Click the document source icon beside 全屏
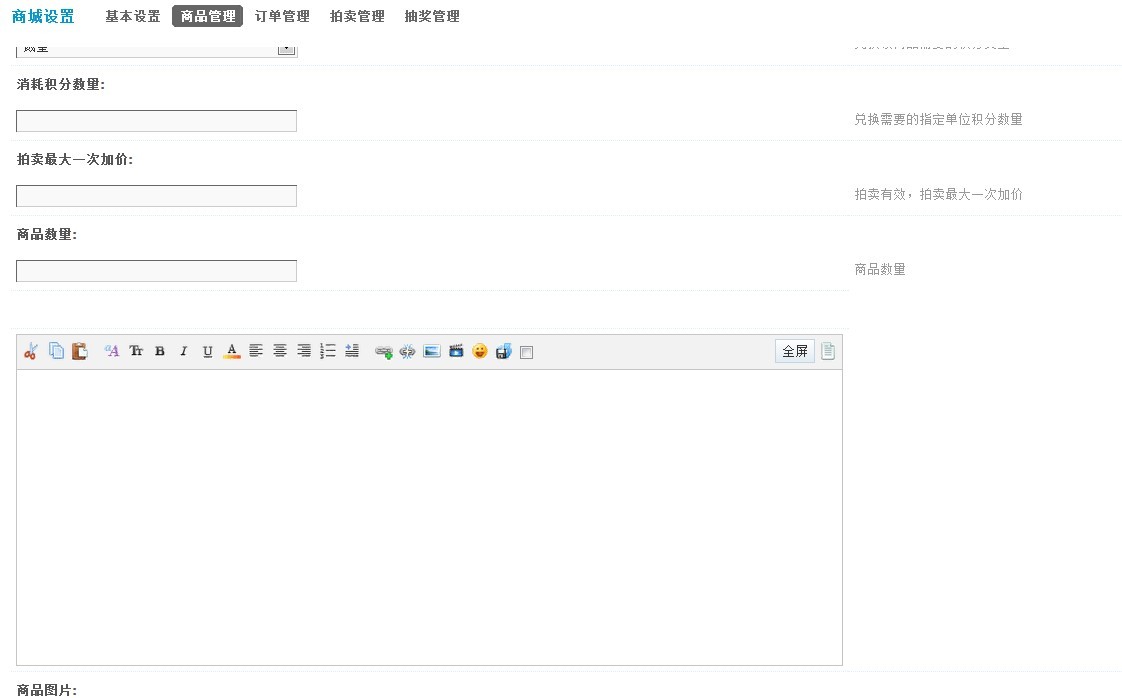Screen dimensions: 1122x698 [x=828, y=351]
